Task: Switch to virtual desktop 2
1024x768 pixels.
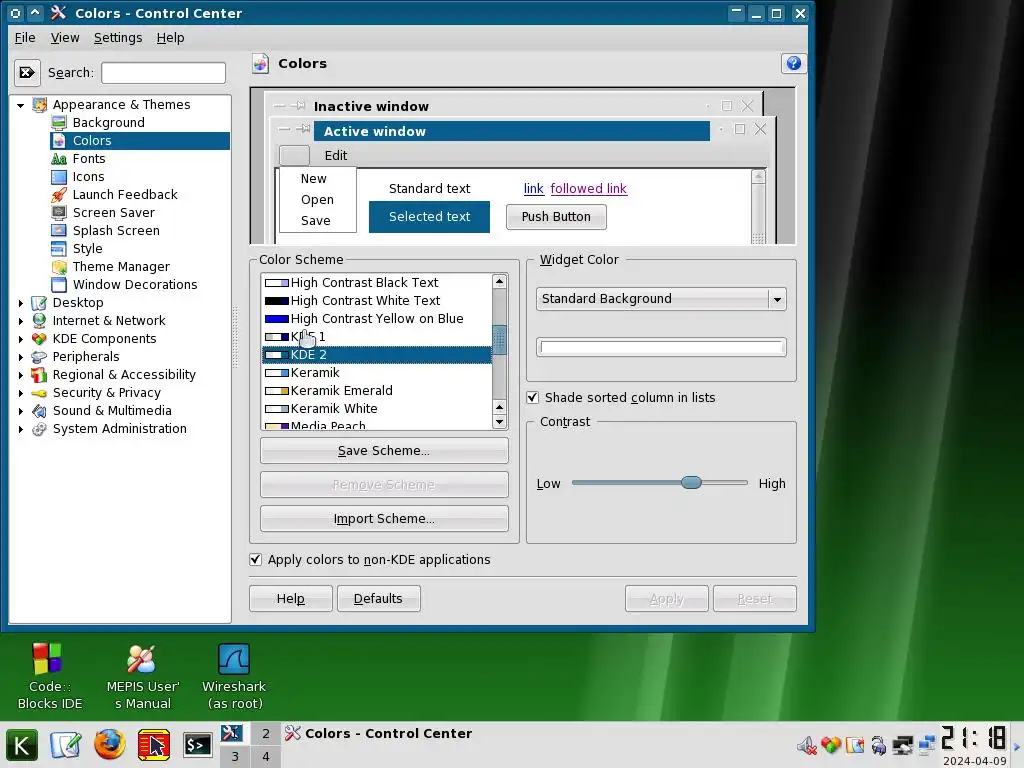Action: click(x=266, y=733)
